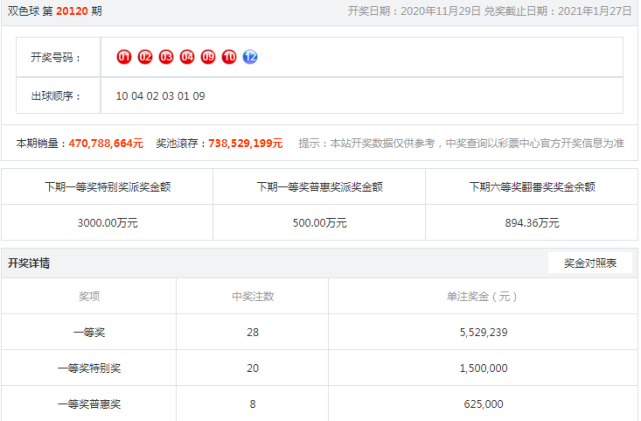Click the 开奖详情 section title
The image size is (641, 421).
tap(29, 263)
